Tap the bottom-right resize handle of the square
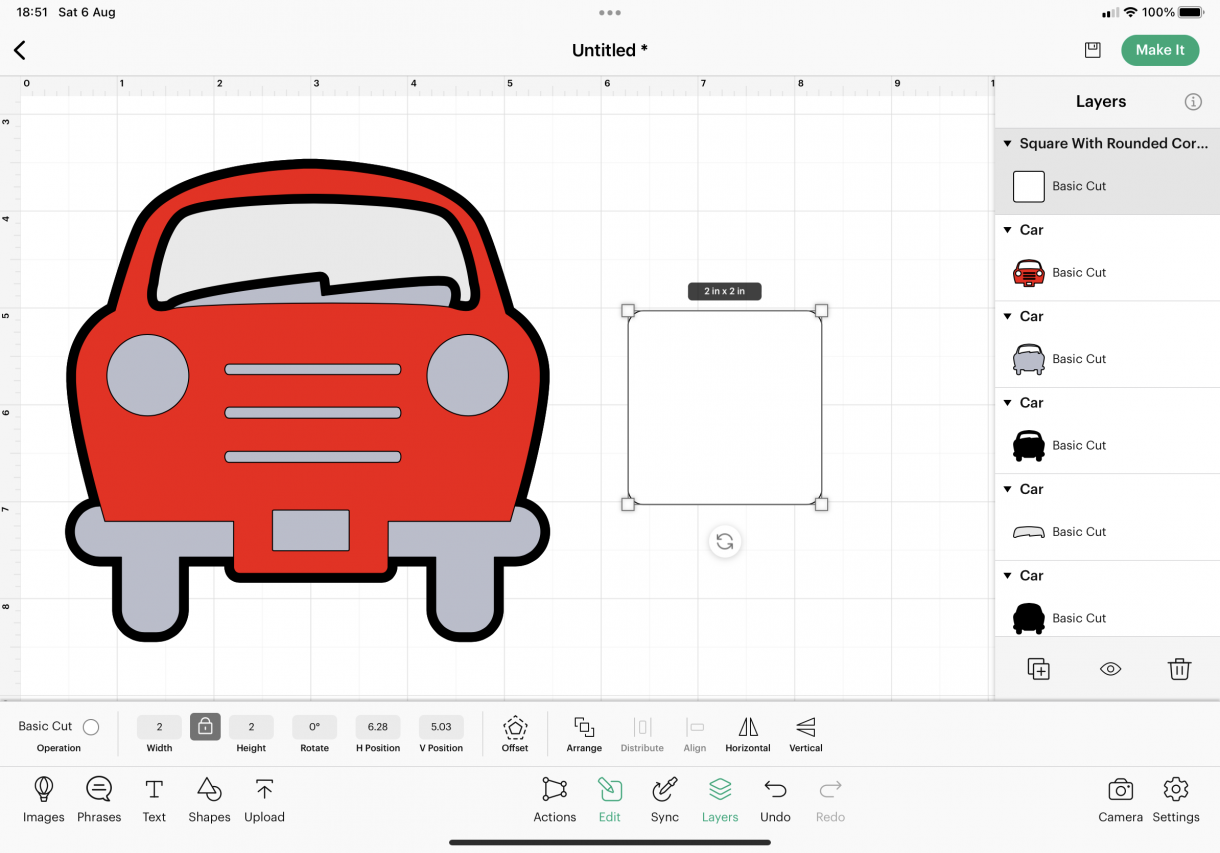This screenshot has height=853, width=1220. [x=822, y=505]
